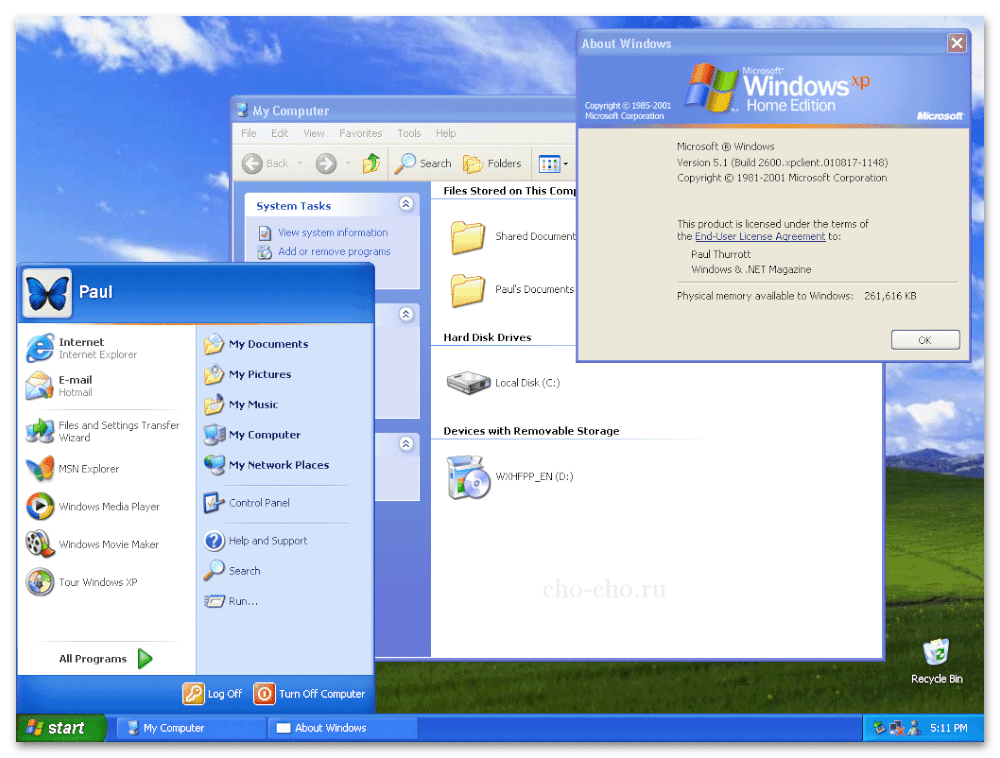This screenshot has width=1000, height=758.
Task: Open Control Panel from Start menu
Action: [x=258, y=503]
